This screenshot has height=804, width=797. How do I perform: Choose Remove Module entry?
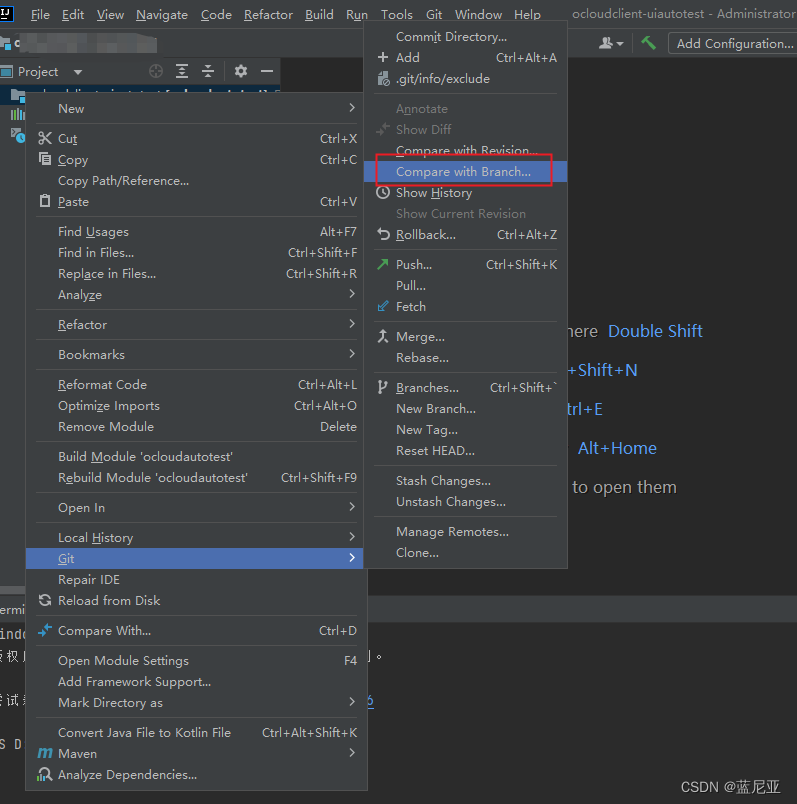(x=196, y=427)
